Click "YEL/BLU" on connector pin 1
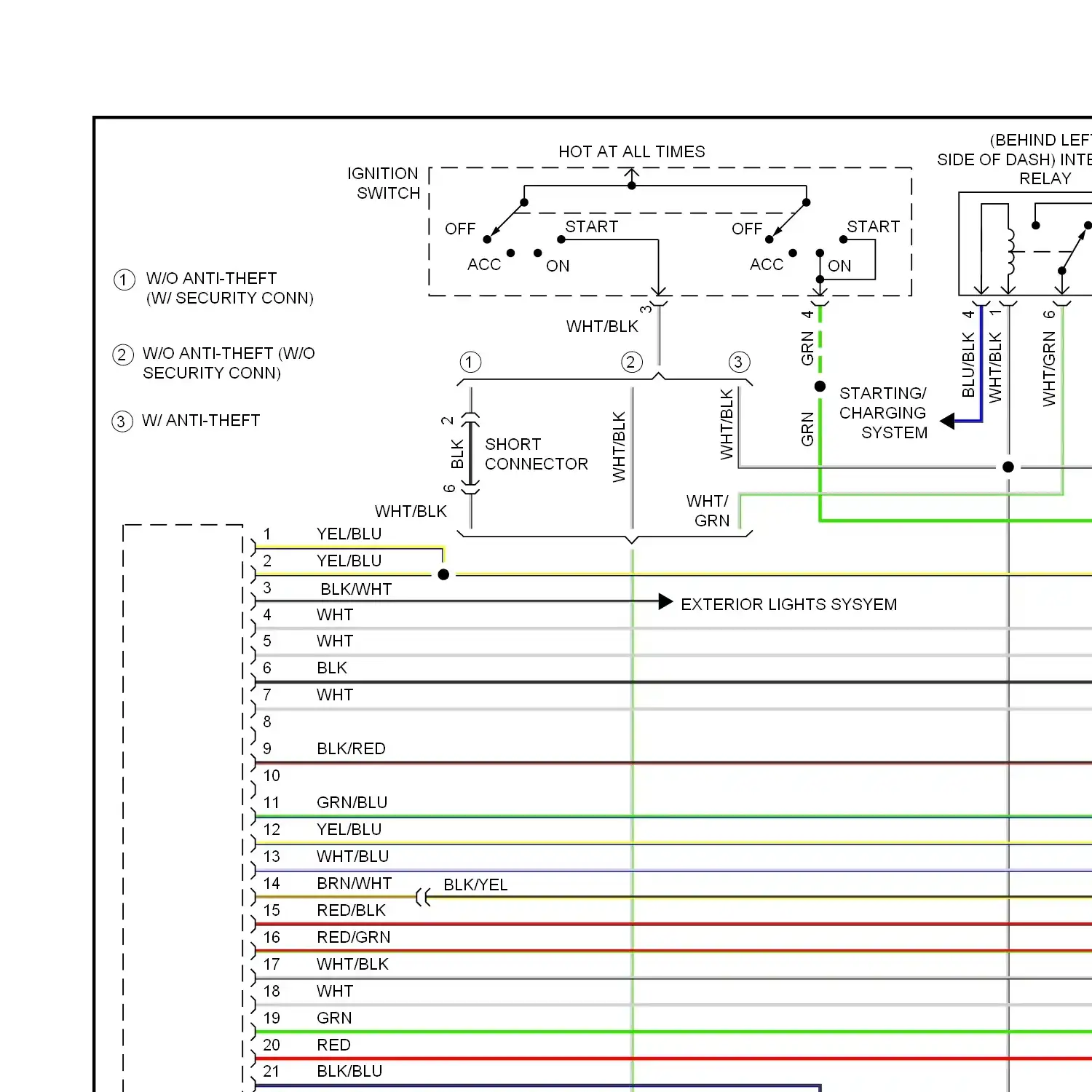The height and width of the screenshot is (1092, 1092). click(x=349, y=534)
